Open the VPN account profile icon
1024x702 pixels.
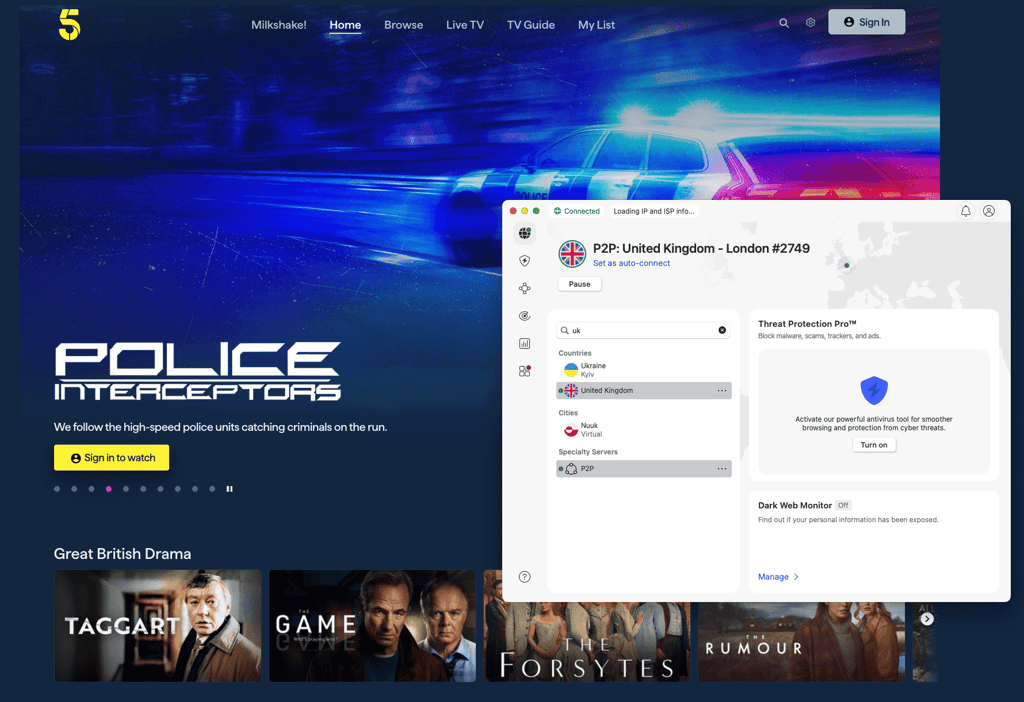[989, 211]
